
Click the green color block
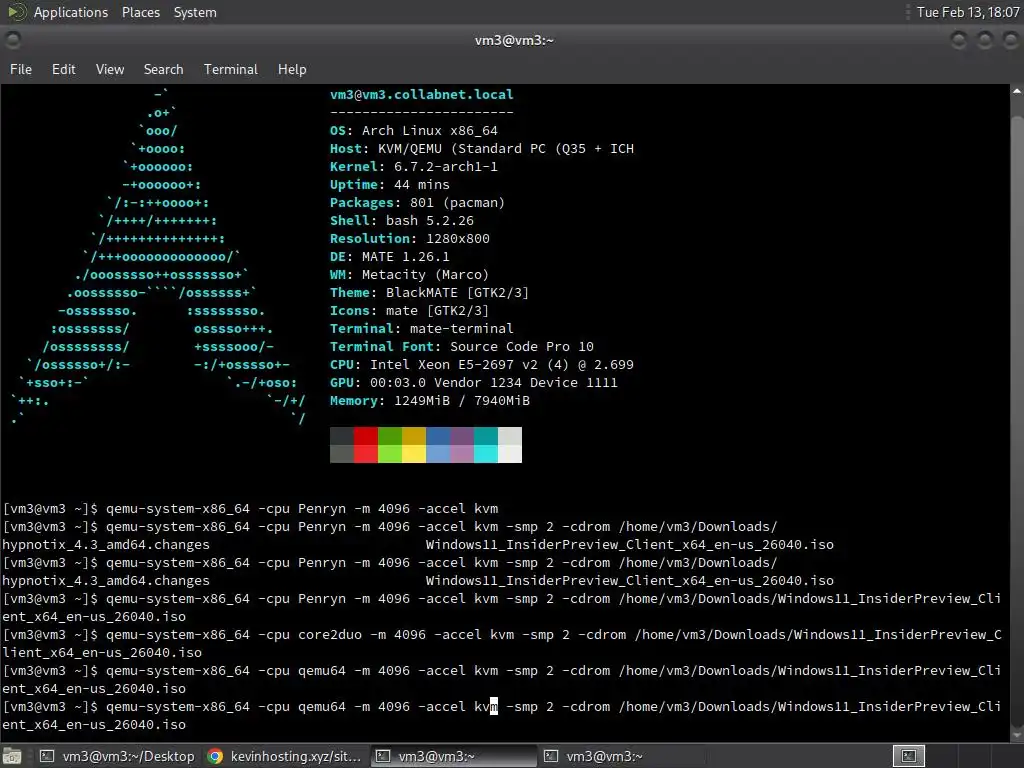(x=390, y=454)
